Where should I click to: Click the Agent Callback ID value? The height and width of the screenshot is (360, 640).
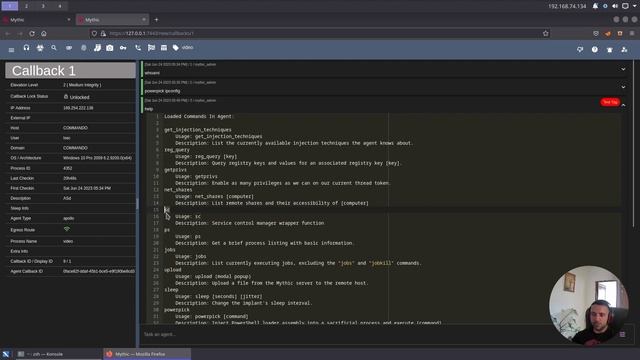tap(99, 271)
